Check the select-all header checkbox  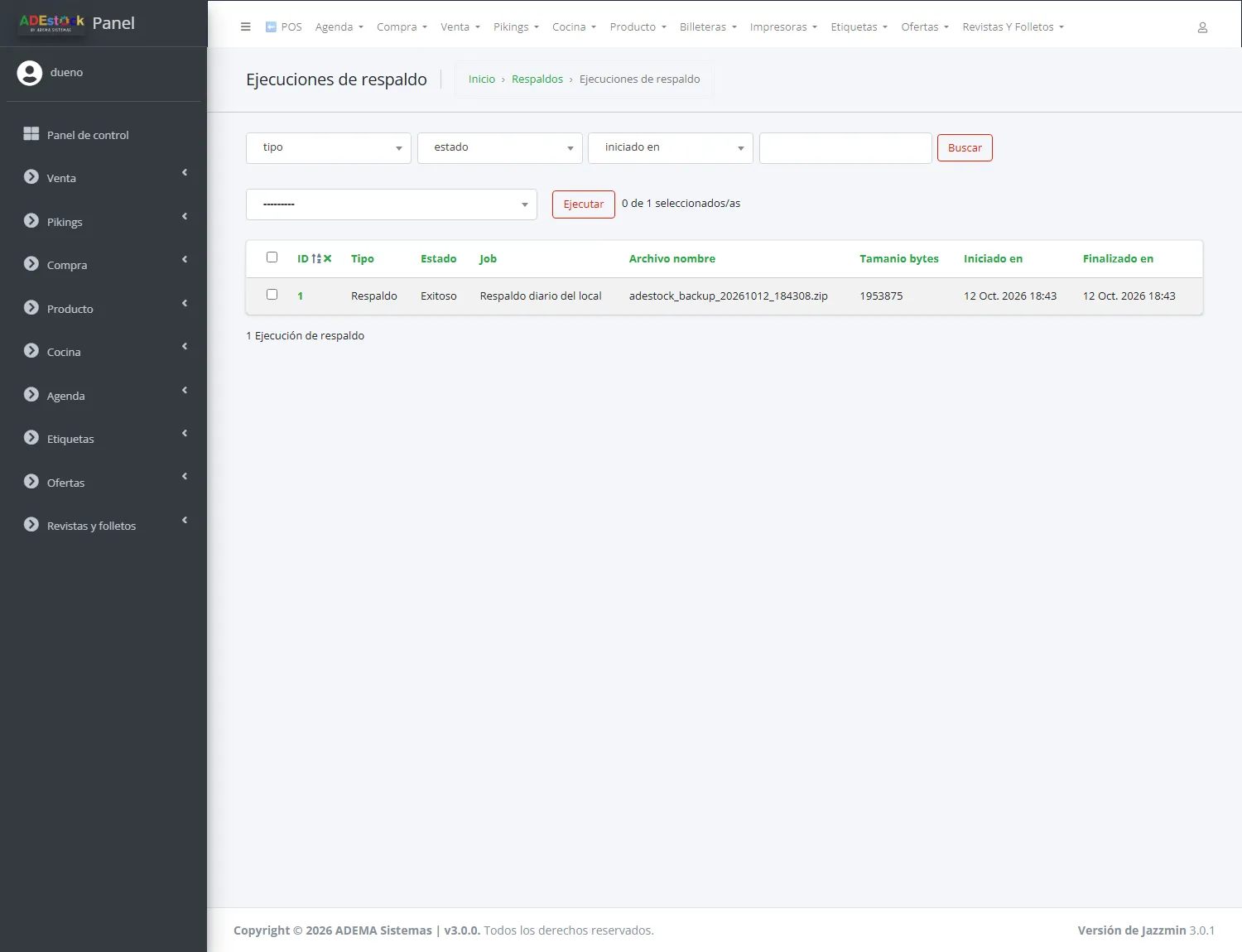pyautogui.click(x=272, y=257)
